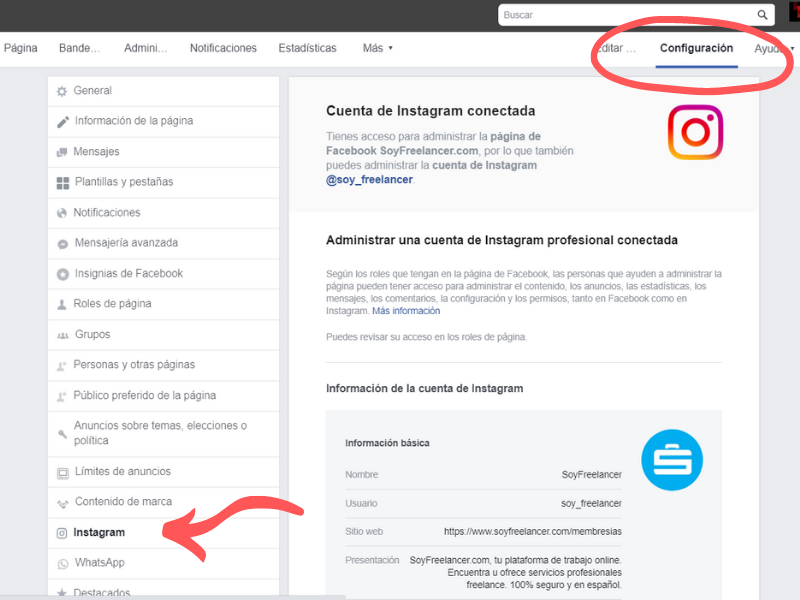Click the search magnifier icon
The width and height of the screenshot is (800, 600).
click(762, 15)
